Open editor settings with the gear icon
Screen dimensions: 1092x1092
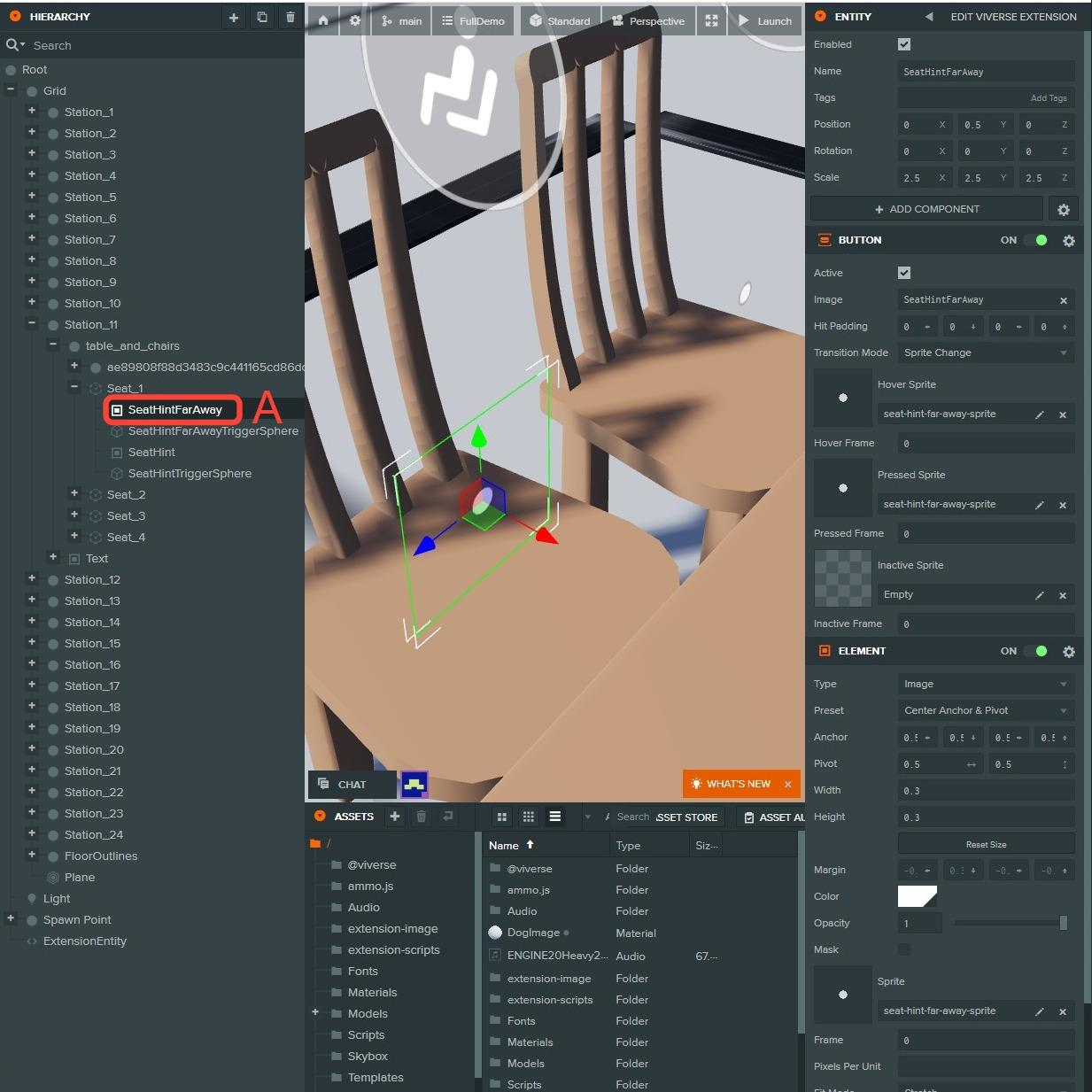coord(355,20)
